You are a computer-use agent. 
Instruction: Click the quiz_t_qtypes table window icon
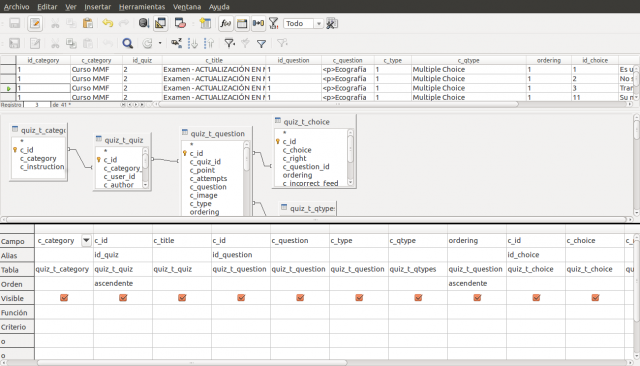pos(284,208)
